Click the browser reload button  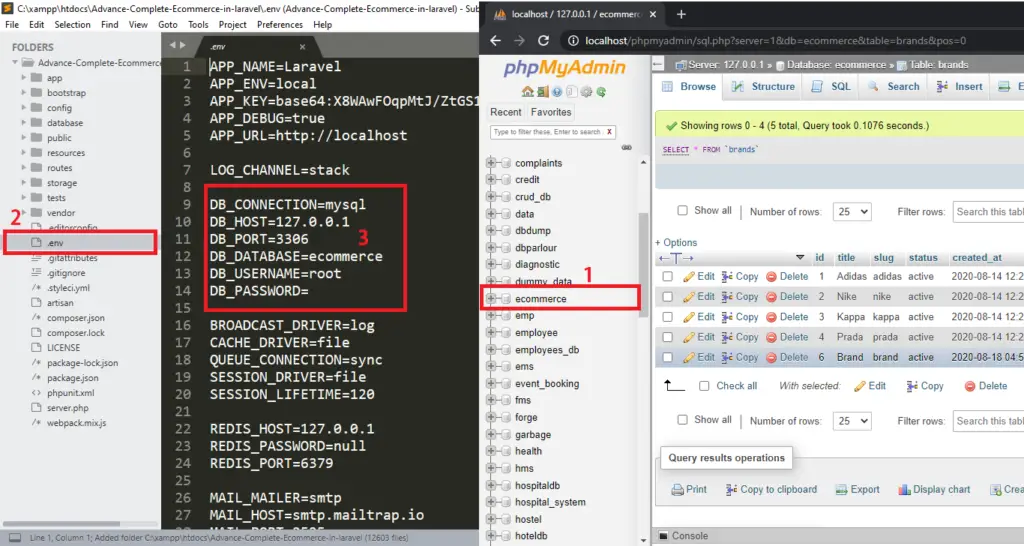[543, 41]
